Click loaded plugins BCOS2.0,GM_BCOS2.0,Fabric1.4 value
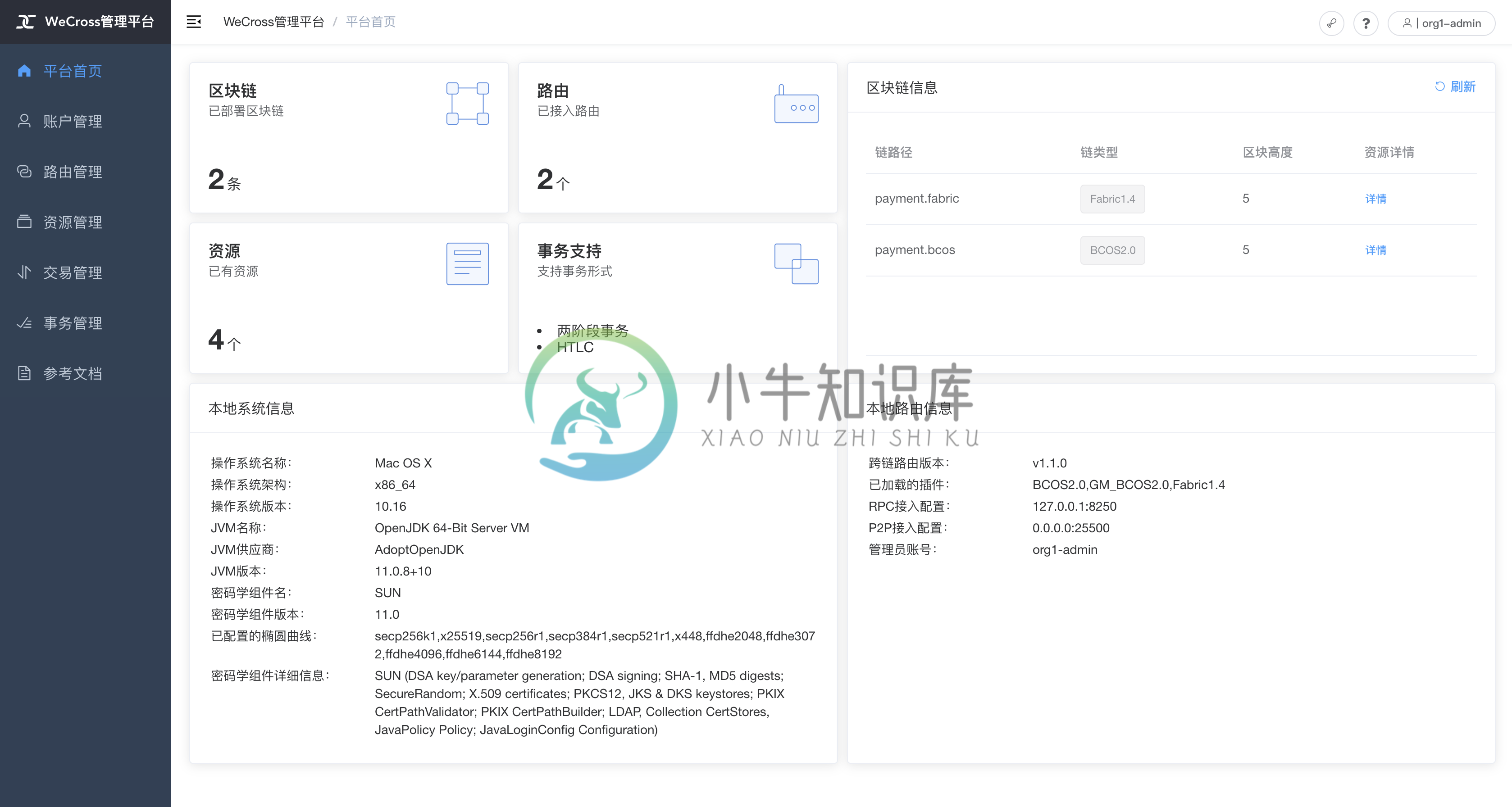1512x807 pixels. coord(1129,485)
